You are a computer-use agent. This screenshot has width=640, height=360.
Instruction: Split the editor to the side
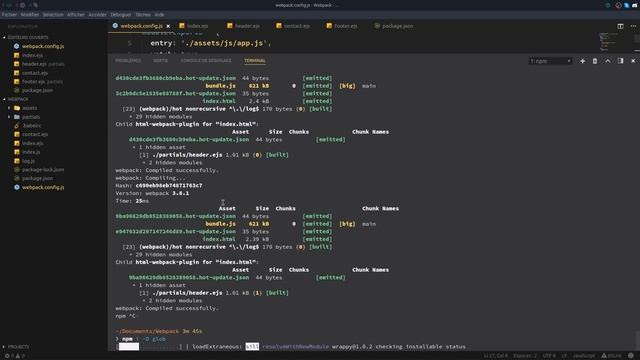(x=620, y=26)
